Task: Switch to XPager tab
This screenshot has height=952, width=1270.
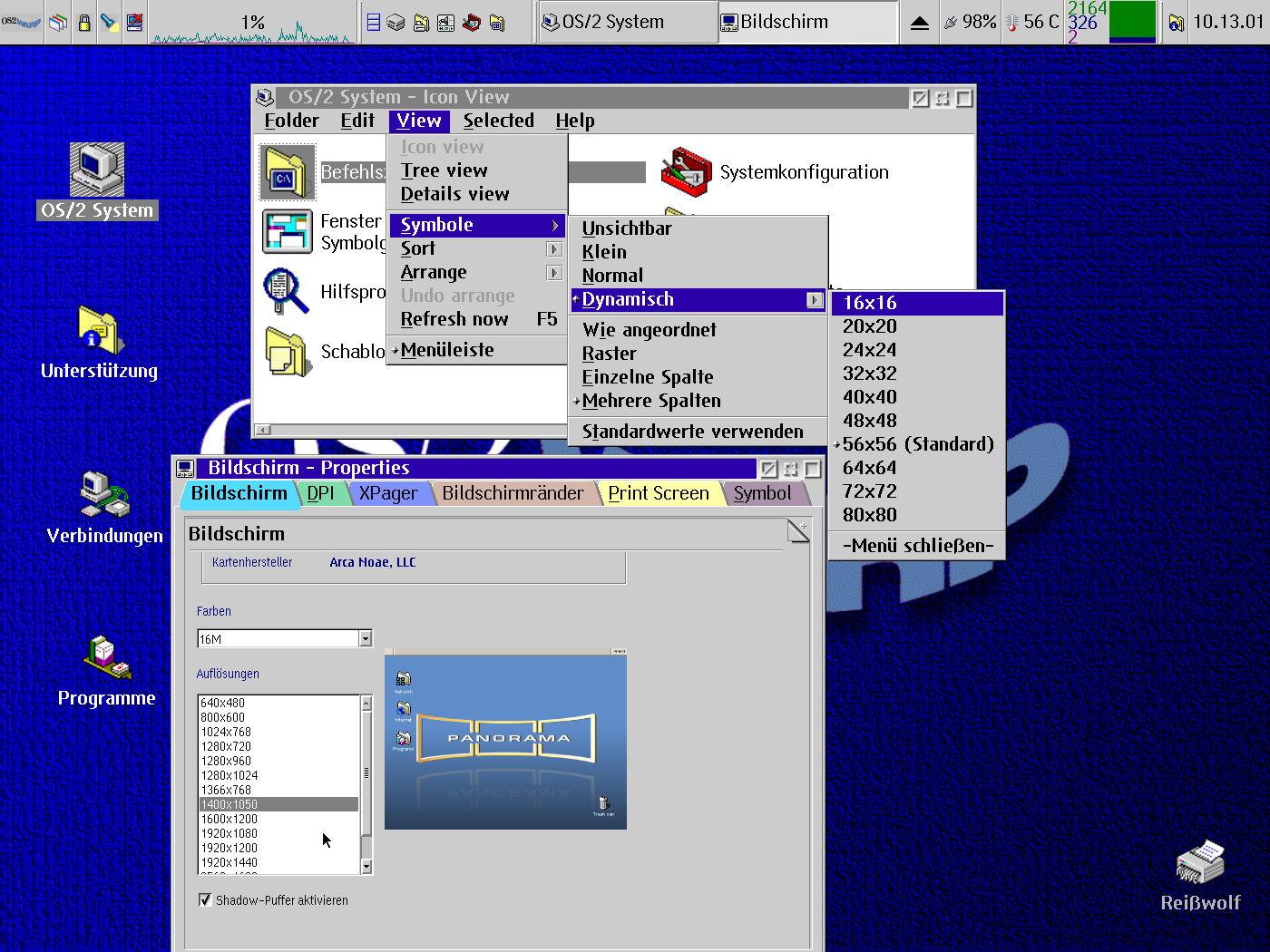Action: [x=388, y=493]
